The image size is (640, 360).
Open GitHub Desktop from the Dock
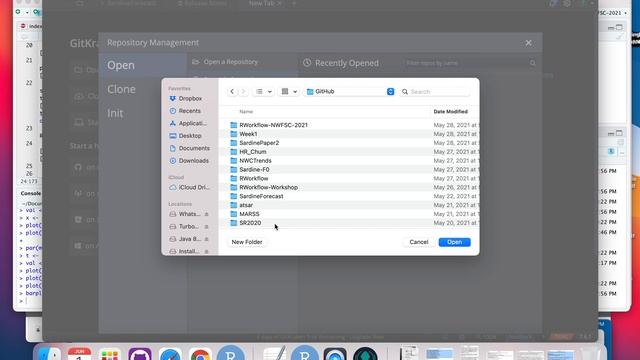[x=140, y=354]
